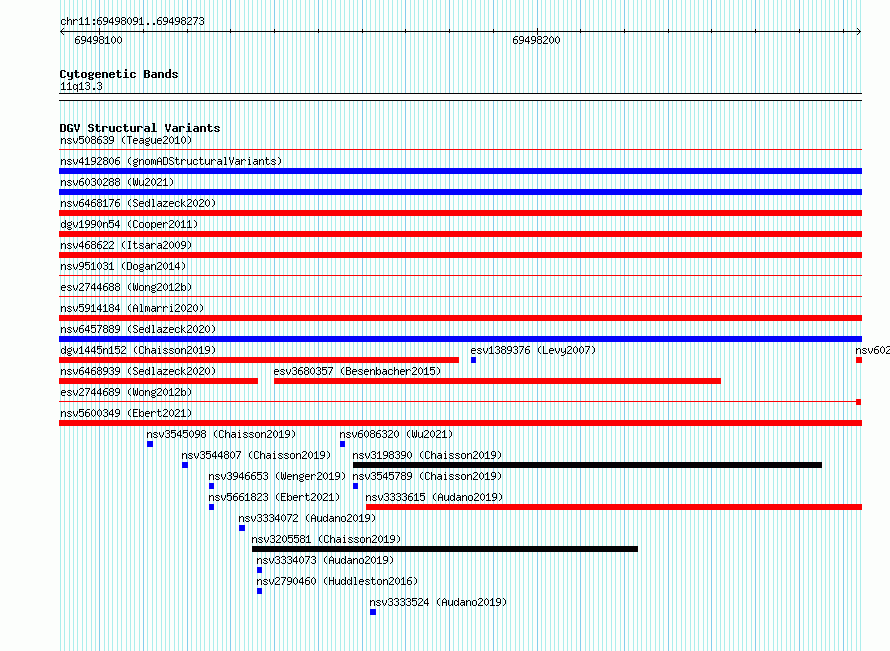Select nsv3198390 (Chaisson2019) label
The width and height of the screenshot is (890, 651).
(x=427, y=455)
